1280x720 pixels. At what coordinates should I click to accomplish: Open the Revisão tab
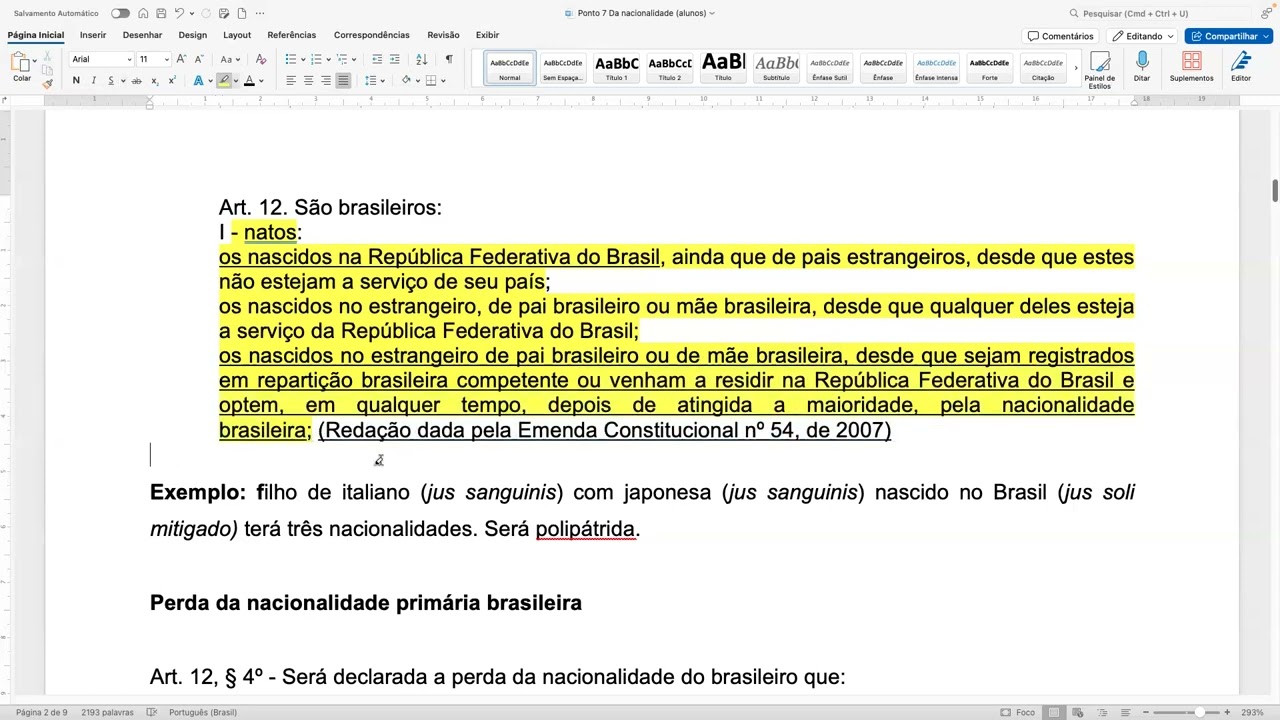pos(443,35)
